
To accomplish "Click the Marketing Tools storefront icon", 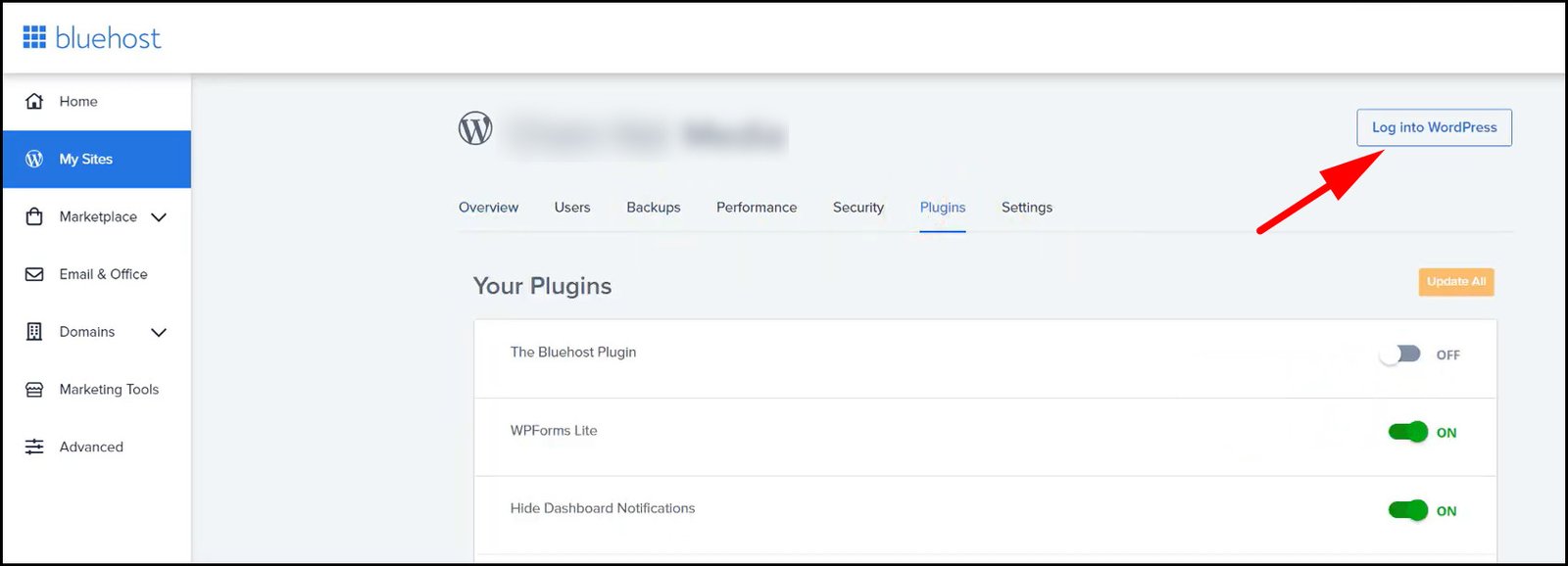I will pyautogui.click(x=34, y=390).
